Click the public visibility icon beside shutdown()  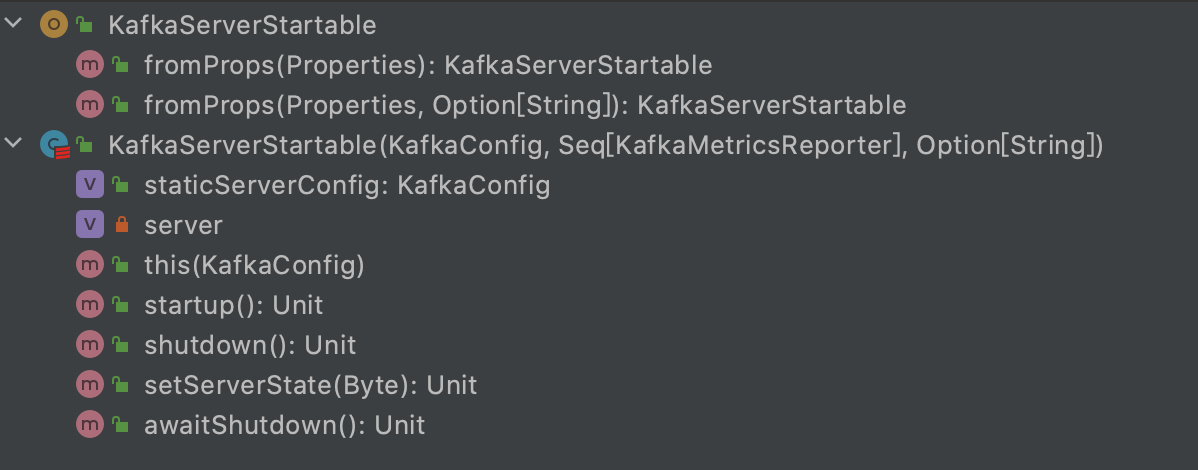coord(120,344)
